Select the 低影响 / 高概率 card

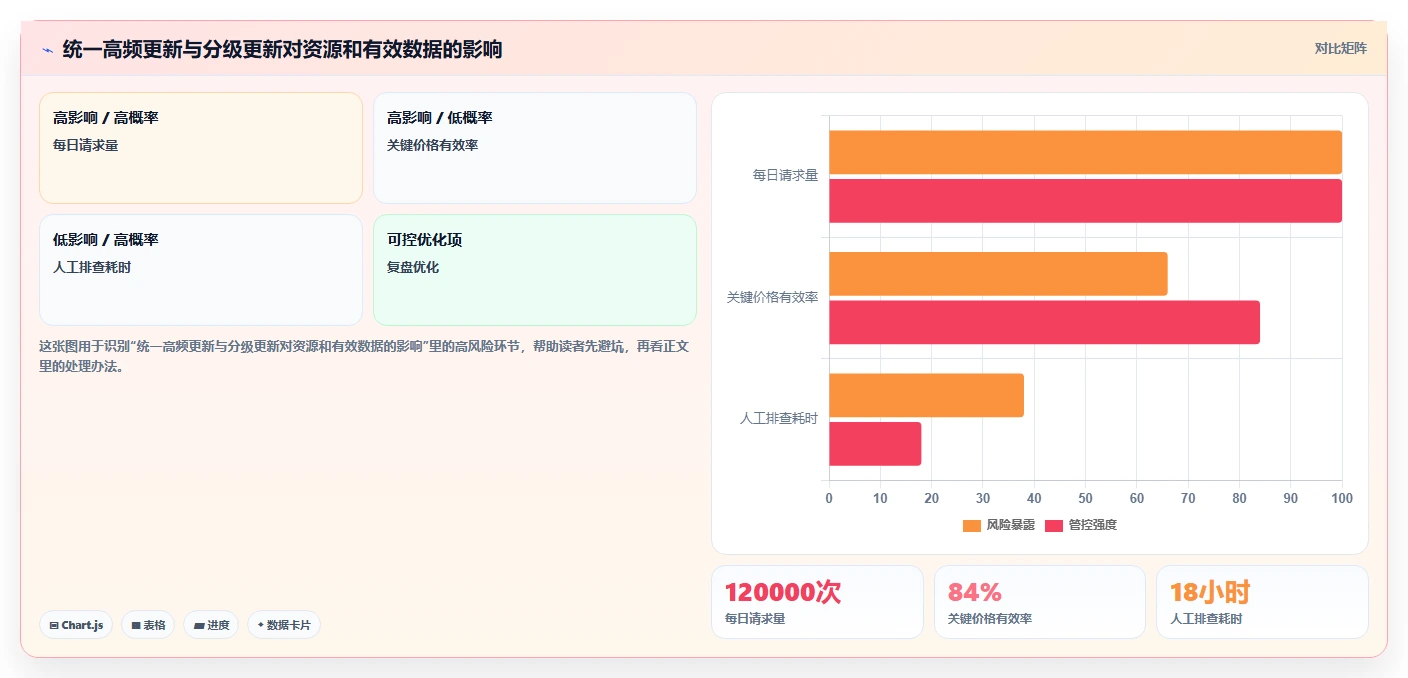coord(201,270)
